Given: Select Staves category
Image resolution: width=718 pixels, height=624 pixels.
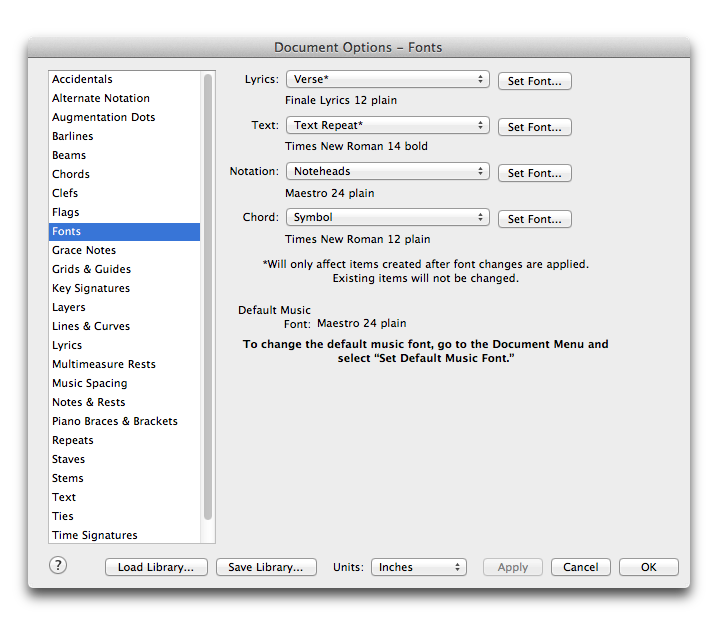Looking at the screenshot, I should (x=124, y=459).
